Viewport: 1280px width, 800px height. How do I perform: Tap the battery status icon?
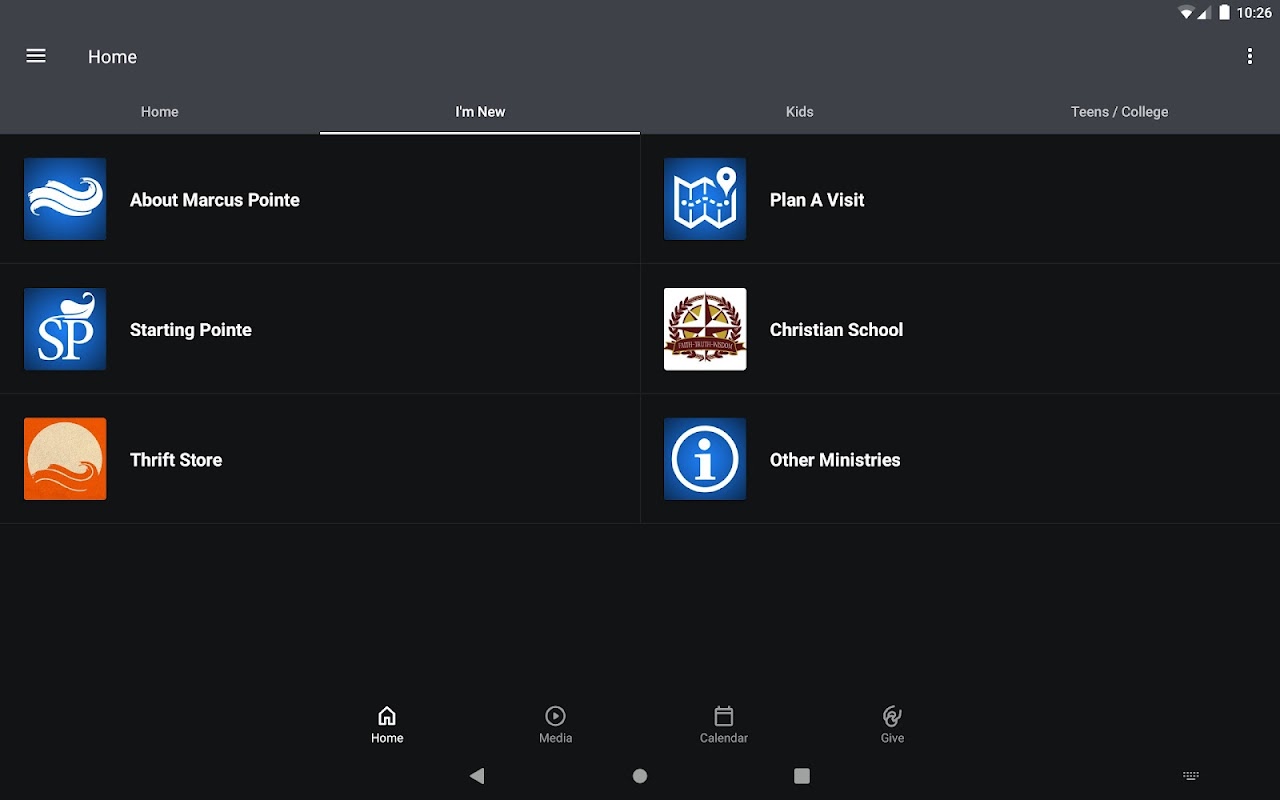pyautogui.click(x=1224, y=13)
